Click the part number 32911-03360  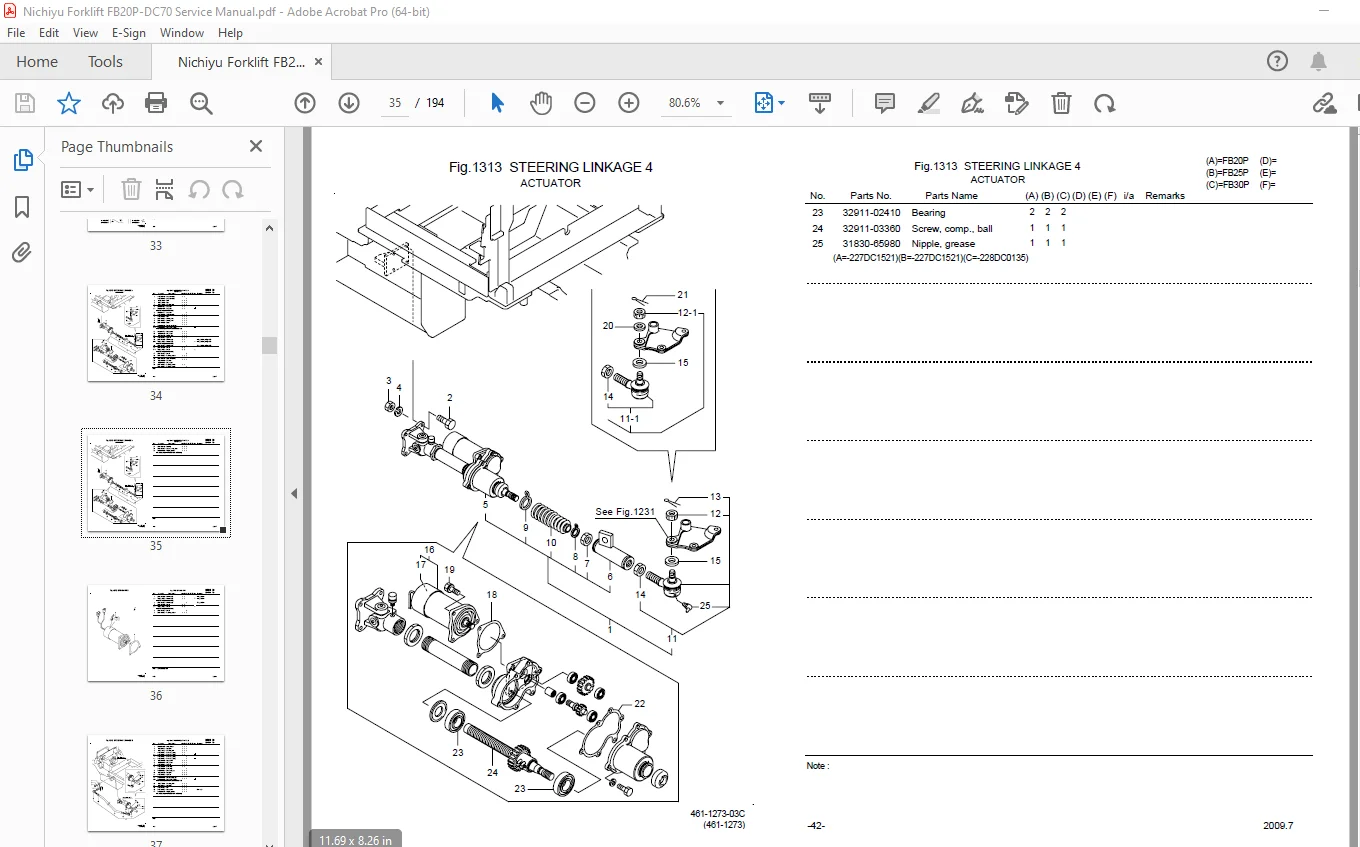coord(871,229)
